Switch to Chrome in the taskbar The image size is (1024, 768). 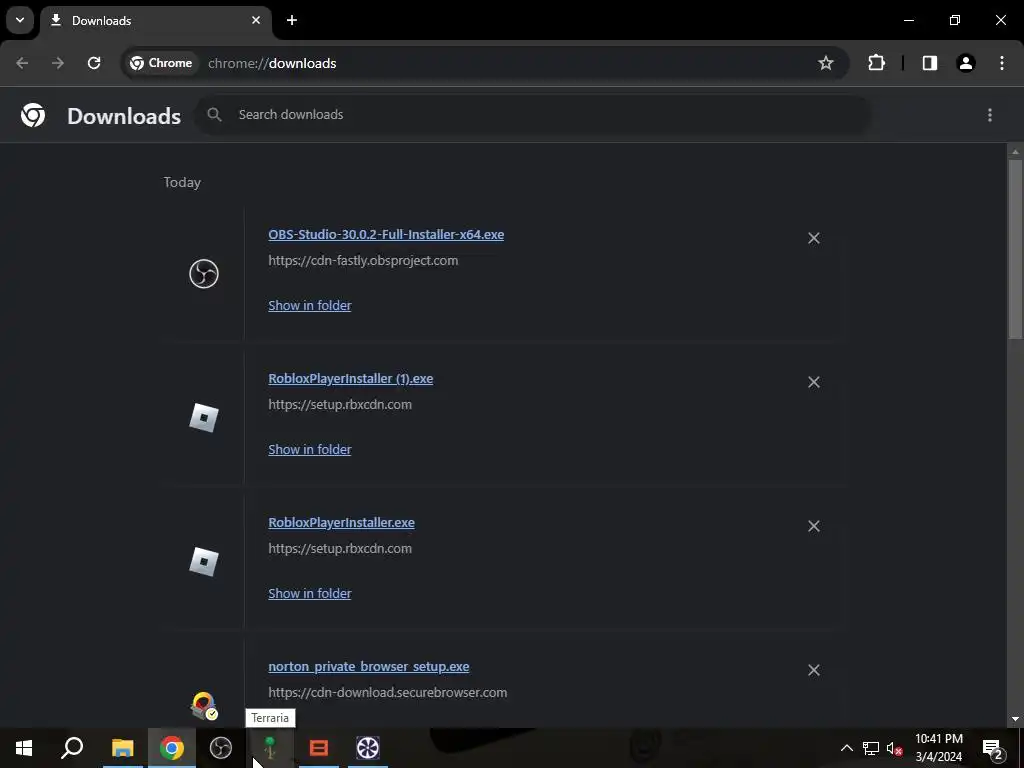click(x=172, y=748)
